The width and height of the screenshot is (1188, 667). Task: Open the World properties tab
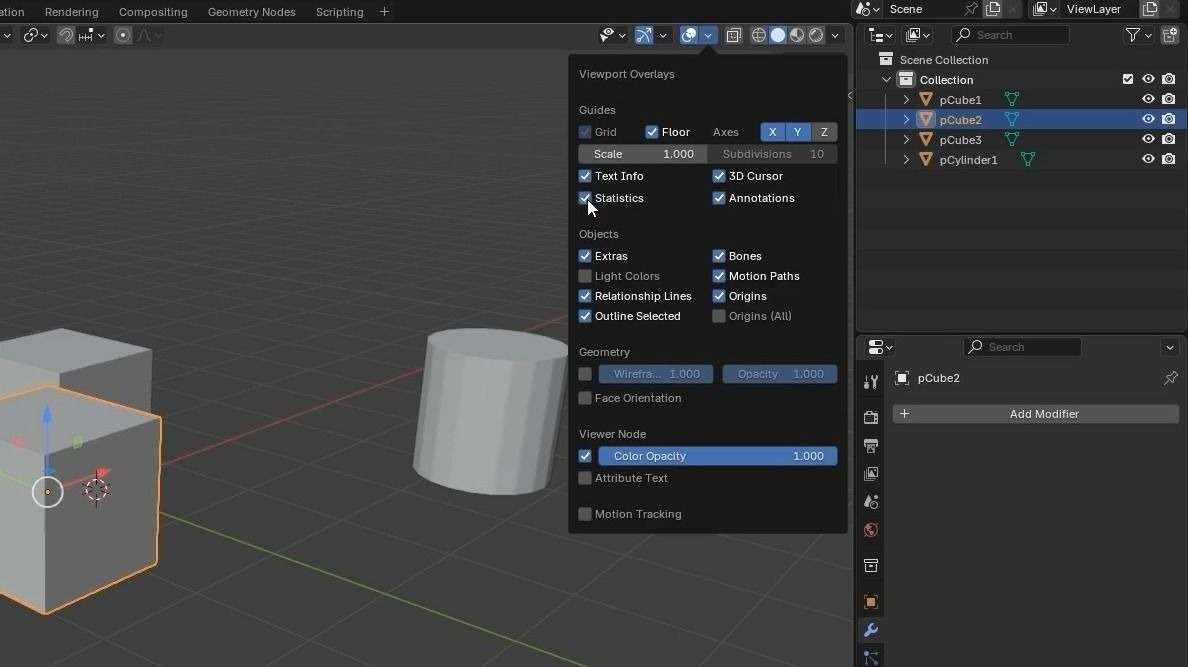pyautogui.click(x=871, y=530)
